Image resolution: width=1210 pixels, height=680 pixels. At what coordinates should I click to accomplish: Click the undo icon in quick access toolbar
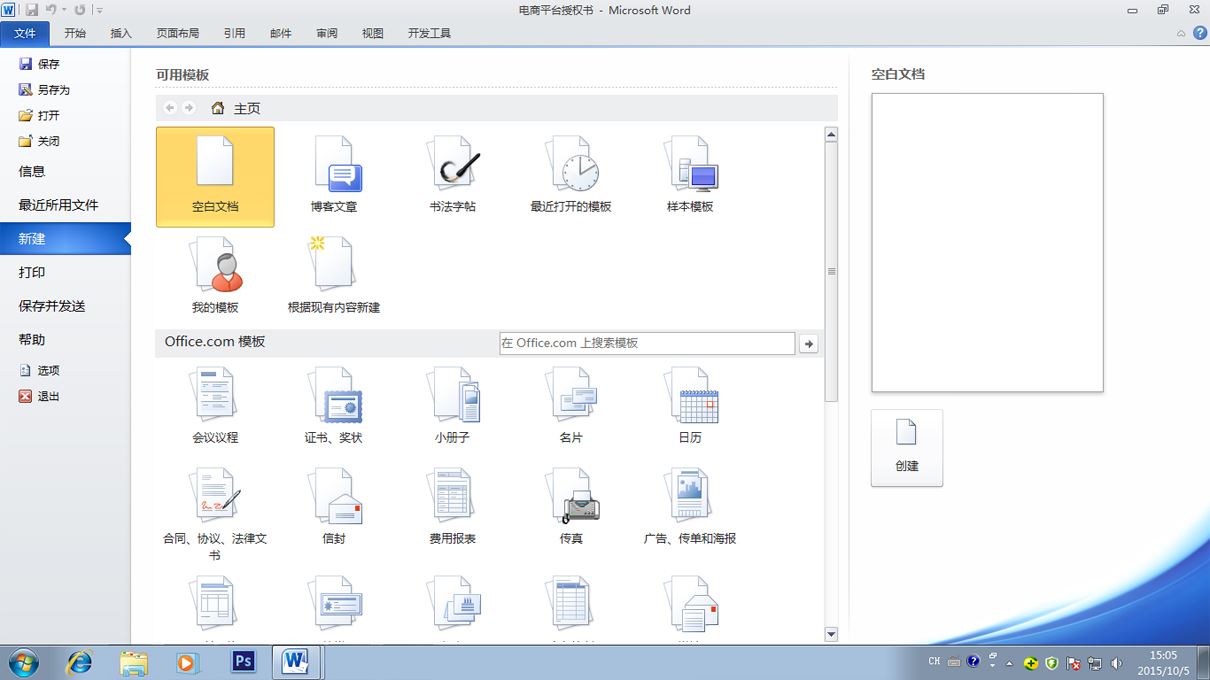pos(50,10)
